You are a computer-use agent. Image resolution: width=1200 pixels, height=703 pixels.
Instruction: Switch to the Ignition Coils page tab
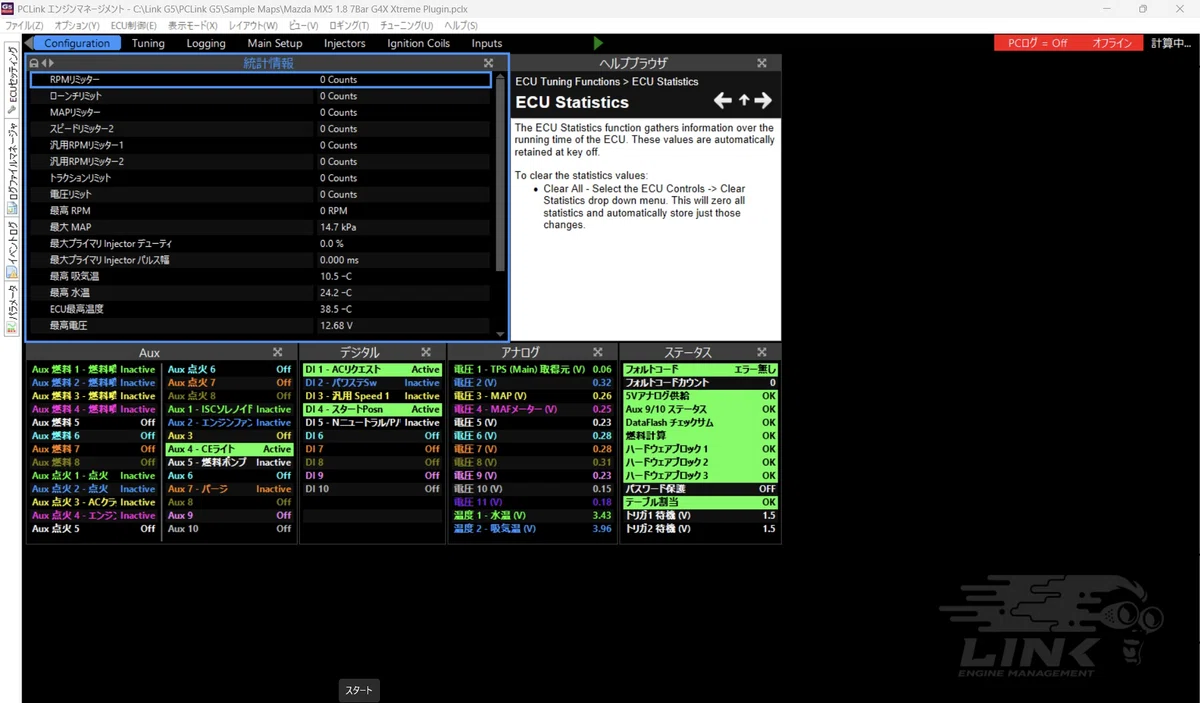click(418, 43)
